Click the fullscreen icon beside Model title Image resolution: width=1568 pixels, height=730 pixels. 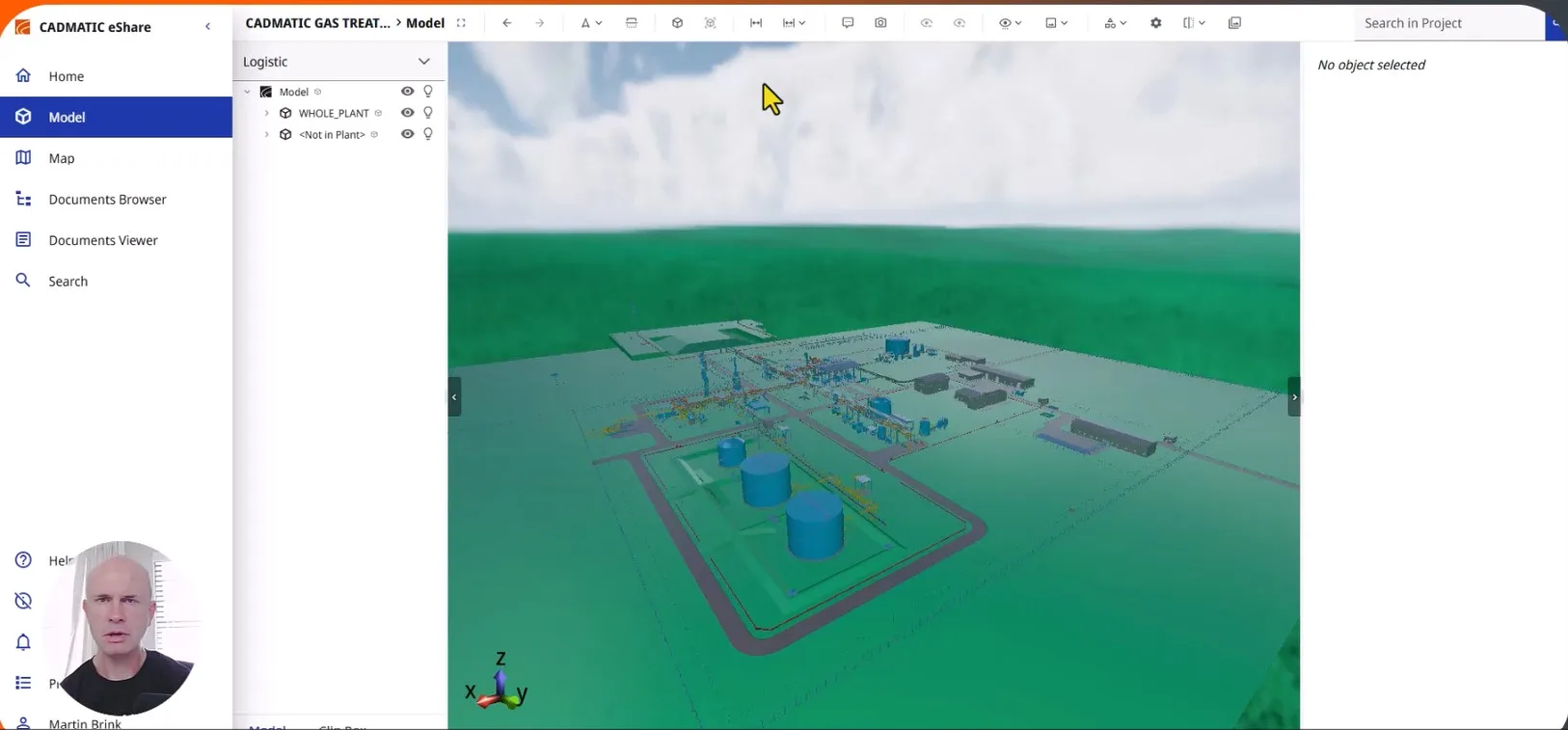point(461,23)
